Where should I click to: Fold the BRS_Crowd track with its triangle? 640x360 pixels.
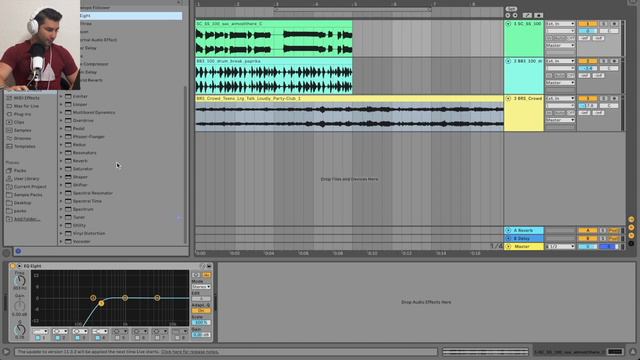tap(508, 98)
